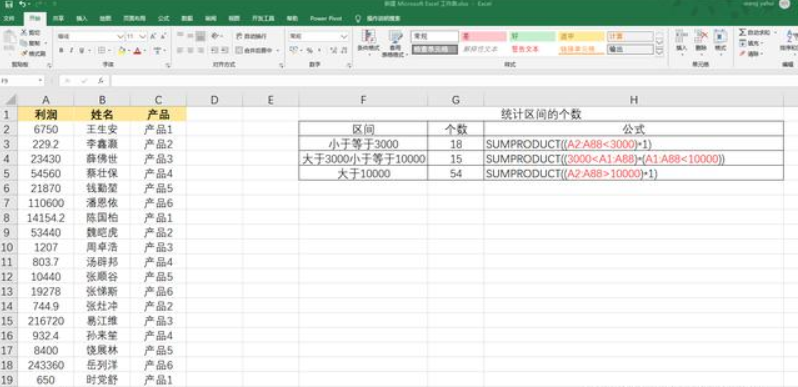This screenshot has height=387, width=798.
Task: Expand fill color palette arrow
Action: click(128, 50)
